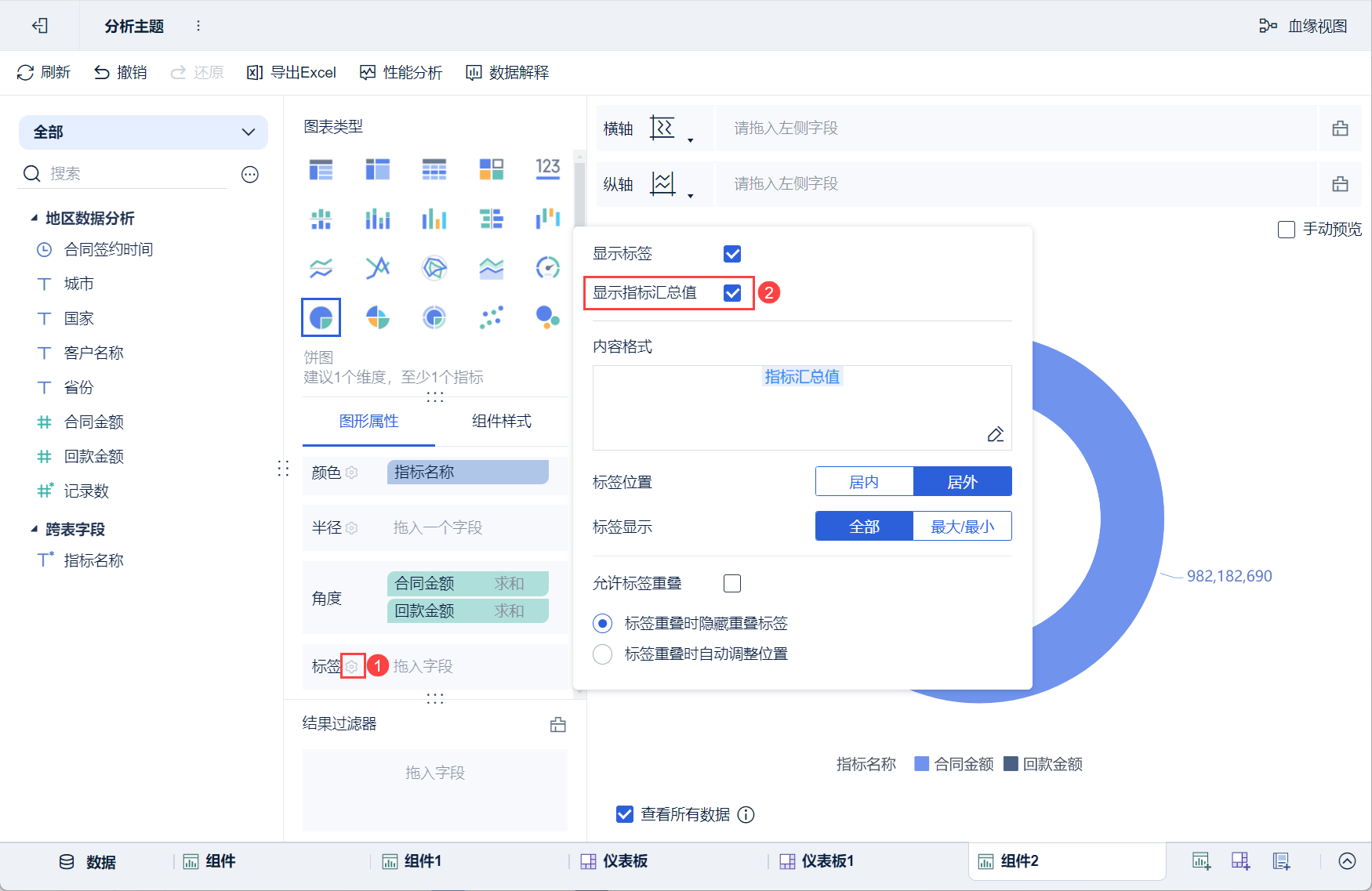This screenshot has height=891, width=1372.
Task: Enable the 允许标签重叠 checkbox
Action: click(732, 583)
